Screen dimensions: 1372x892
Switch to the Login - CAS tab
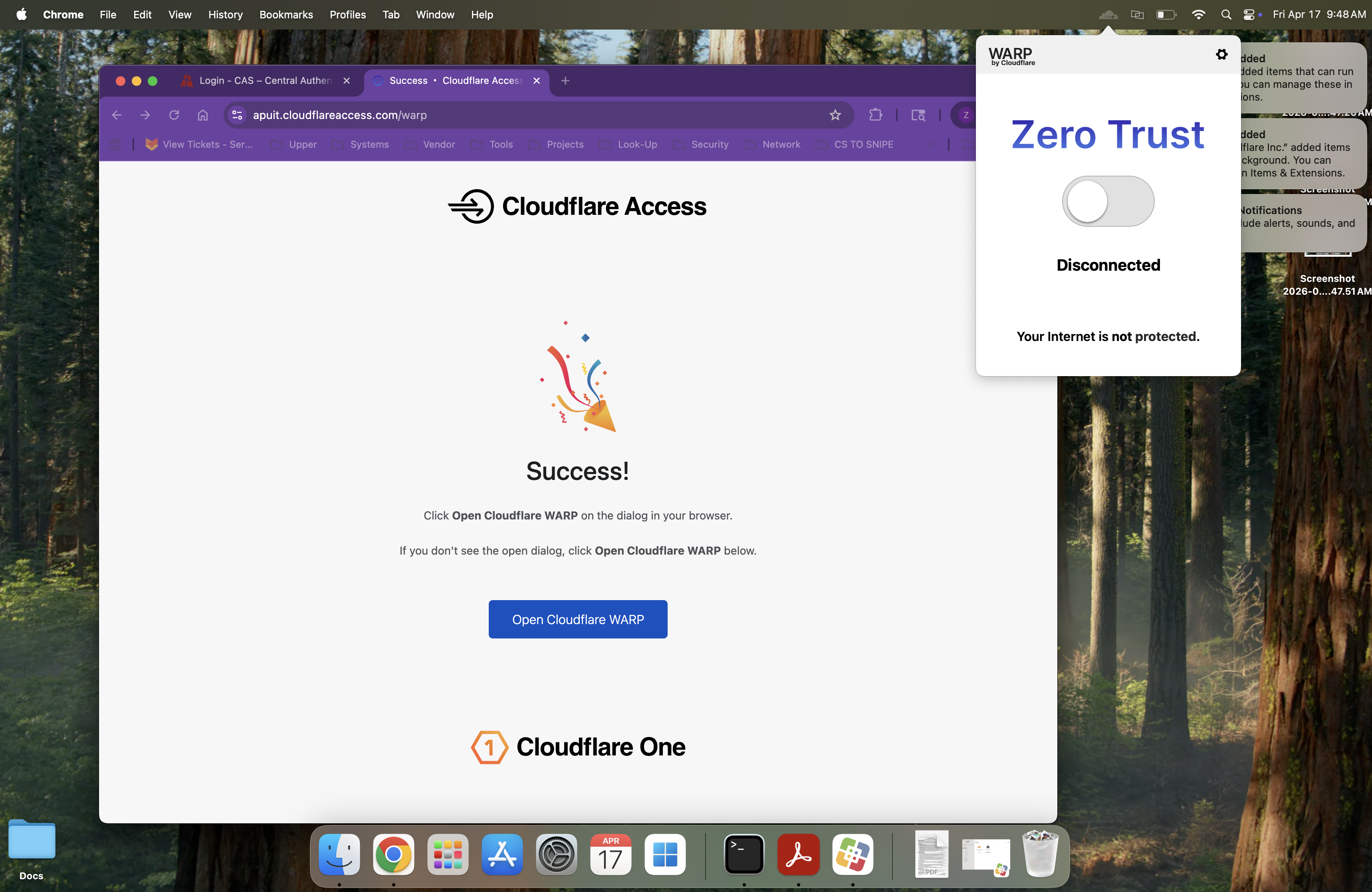tap(265, 81)
